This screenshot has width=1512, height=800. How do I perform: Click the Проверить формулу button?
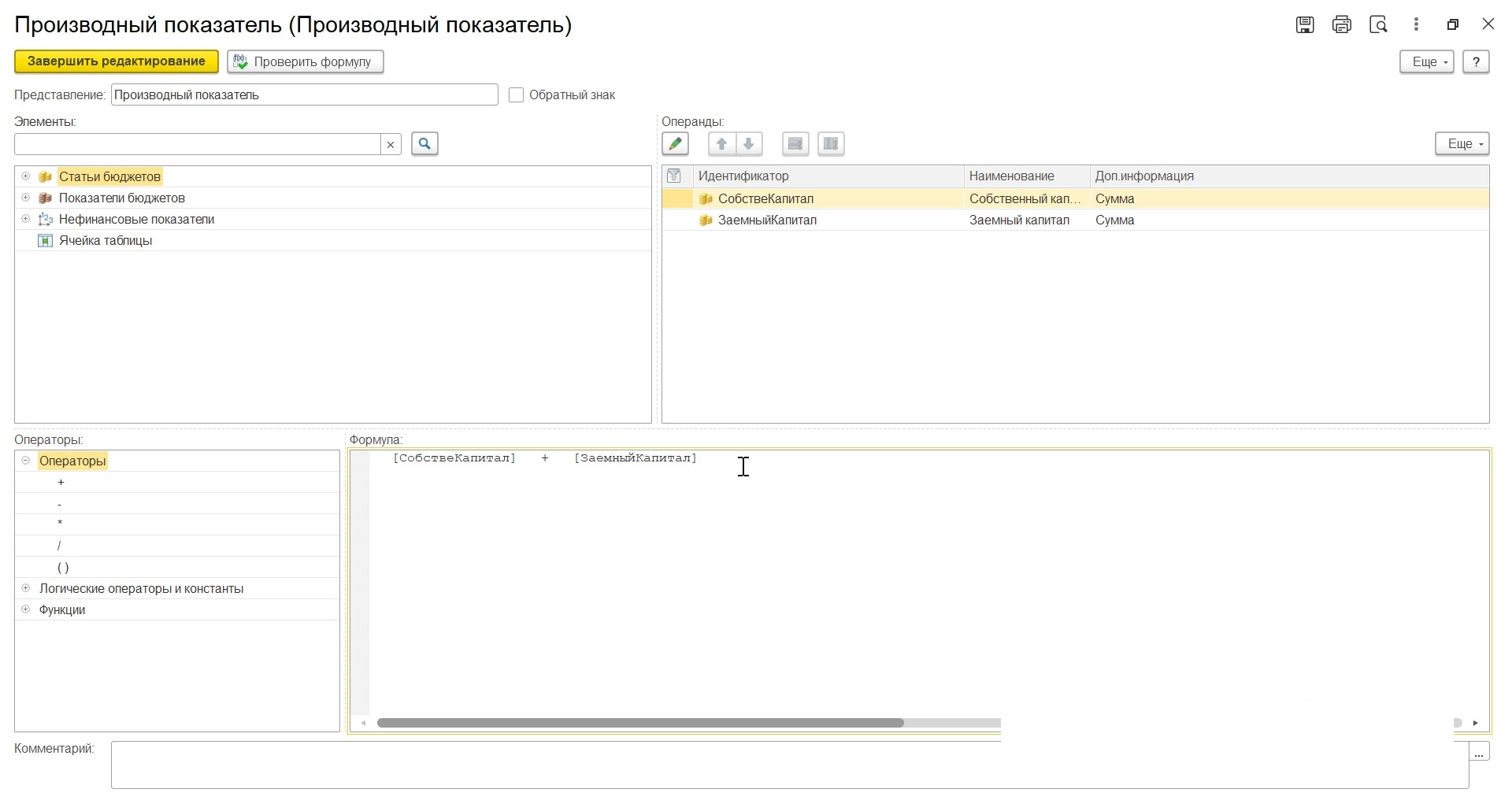[x=306, y=61]
